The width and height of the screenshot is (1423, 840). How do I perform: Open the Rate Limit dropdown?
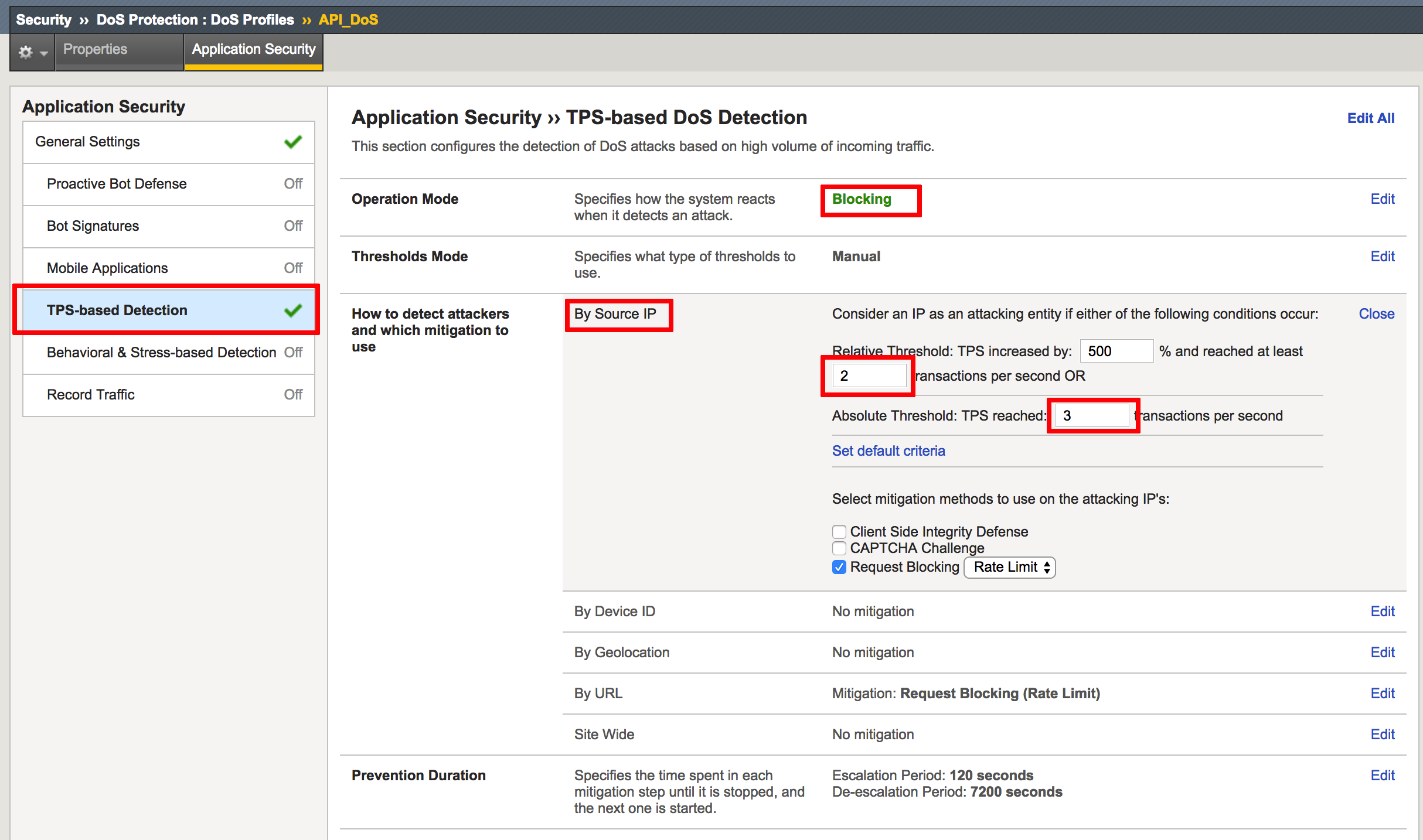tap(1010, 567)
